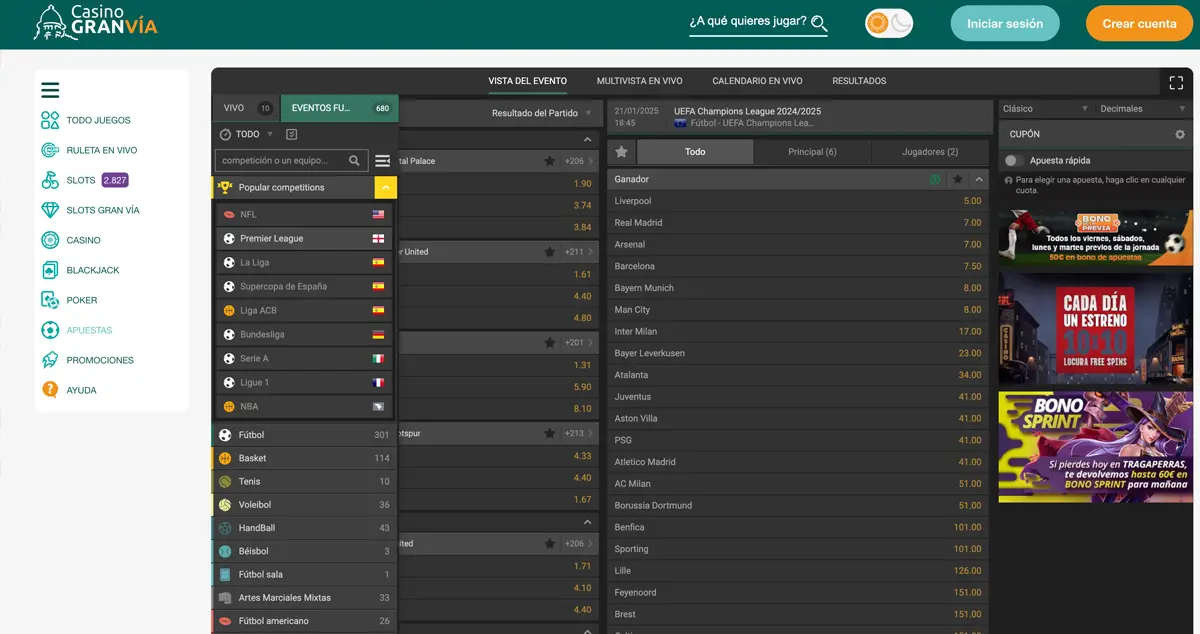Image resolution: width=1200 pixels, height=634 pixels.
Task: Click the star left of Todo tab
Action: coord(621,152)
